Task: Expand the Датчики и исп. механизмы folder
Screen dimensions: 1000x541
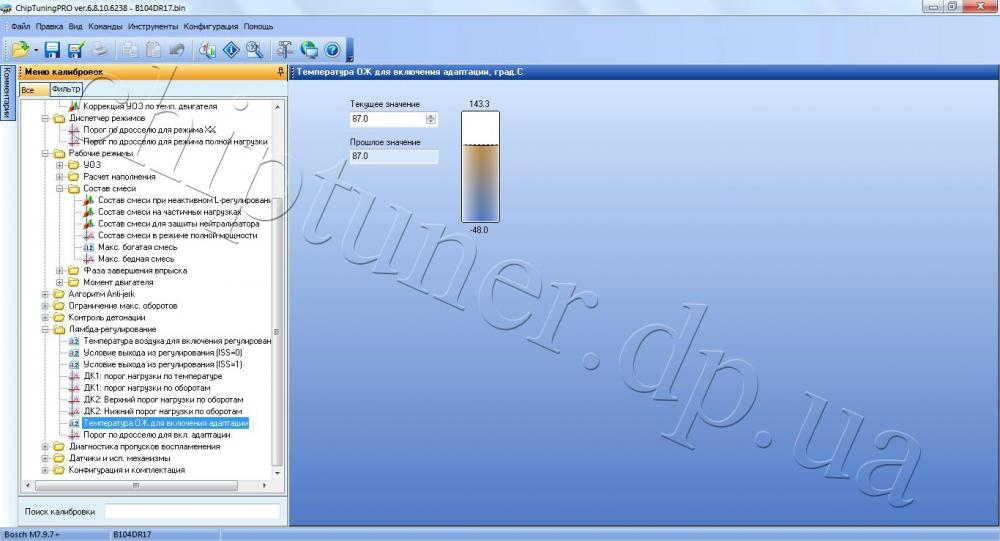Action: [45, 458]
